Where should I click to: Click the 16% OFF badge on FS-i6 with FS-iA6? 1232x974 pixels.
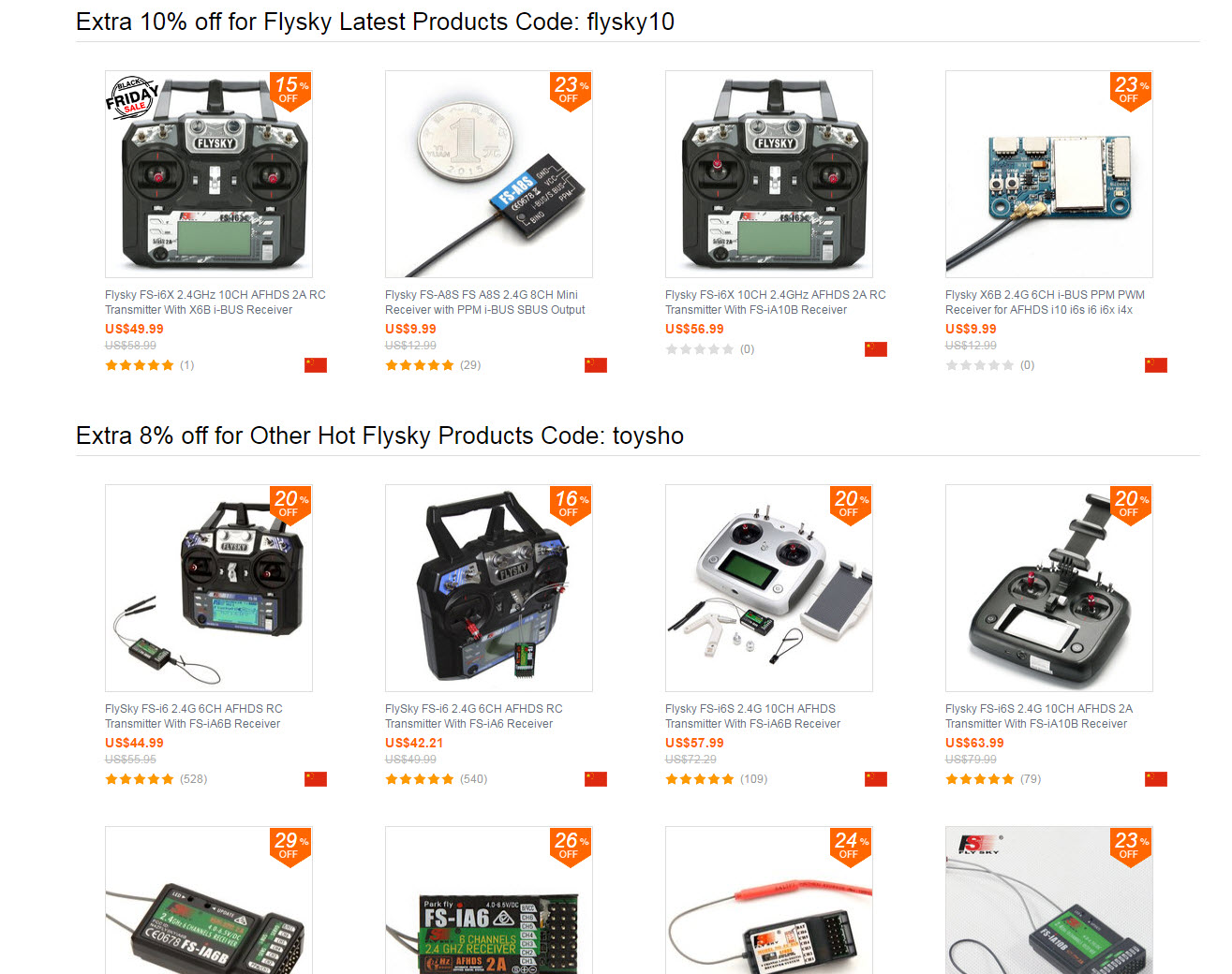coord(571,505)
